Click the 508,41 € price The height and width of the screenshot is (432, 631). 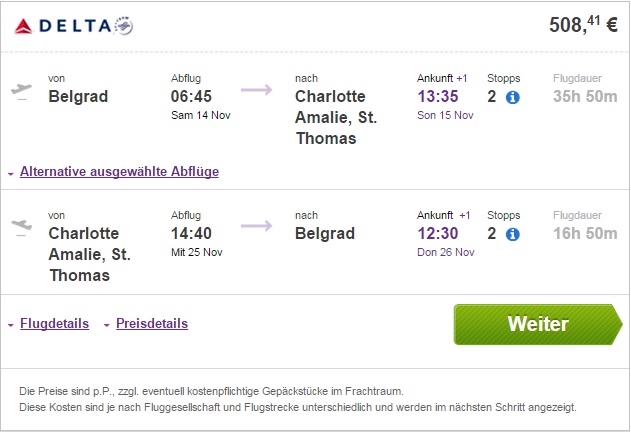click(583, 26)
